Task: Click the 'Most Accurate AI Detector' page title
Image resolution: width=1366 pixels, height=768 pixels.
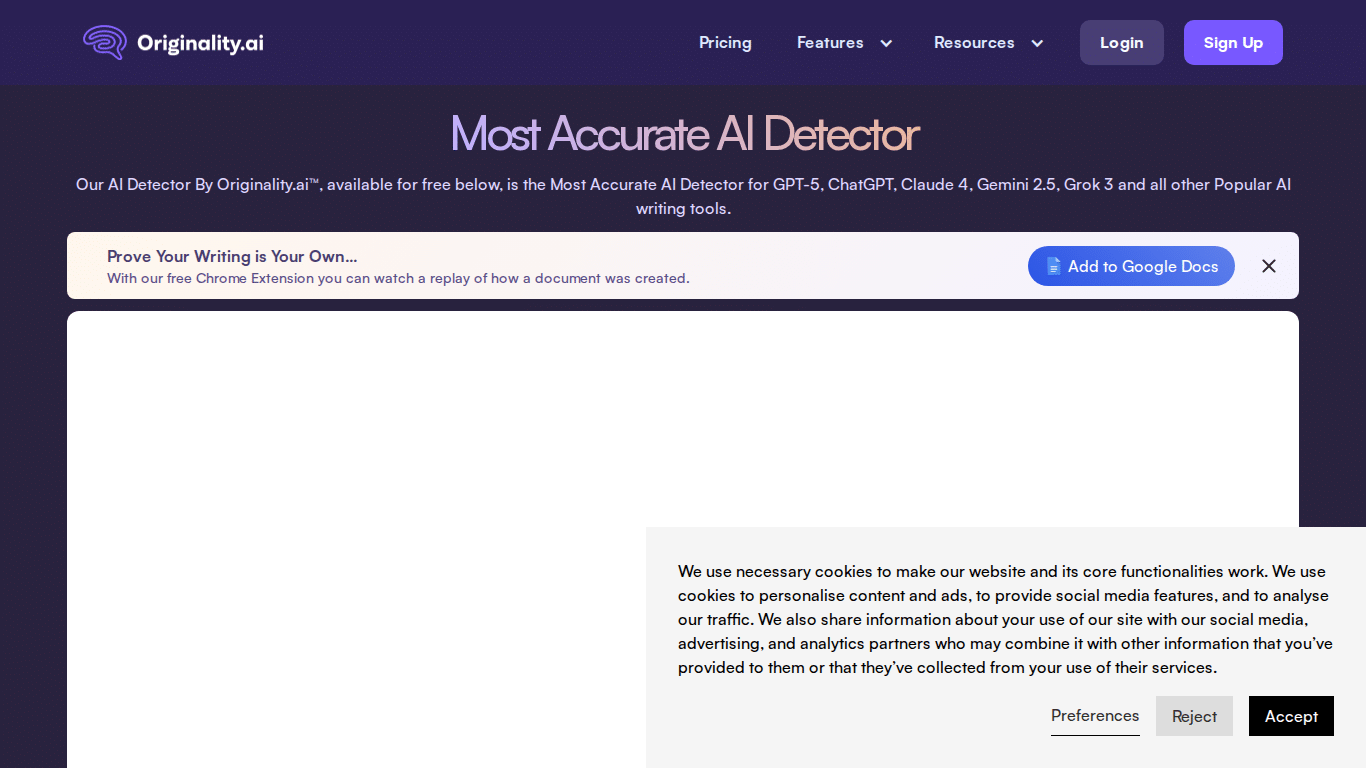Action: click(683, 133)
